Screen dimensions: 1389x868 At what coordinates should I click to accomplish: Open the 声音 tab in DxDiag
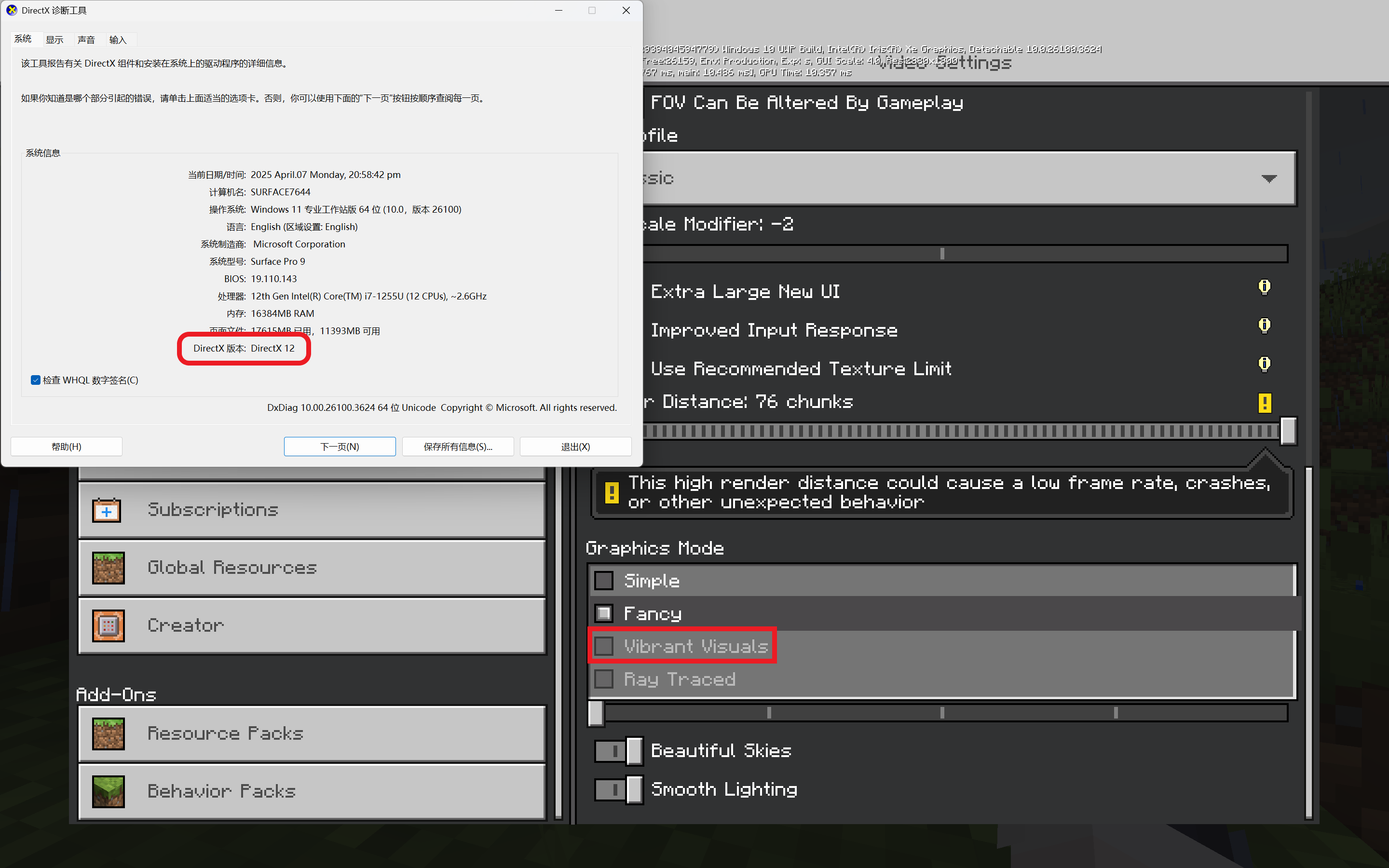pos(86,40)
